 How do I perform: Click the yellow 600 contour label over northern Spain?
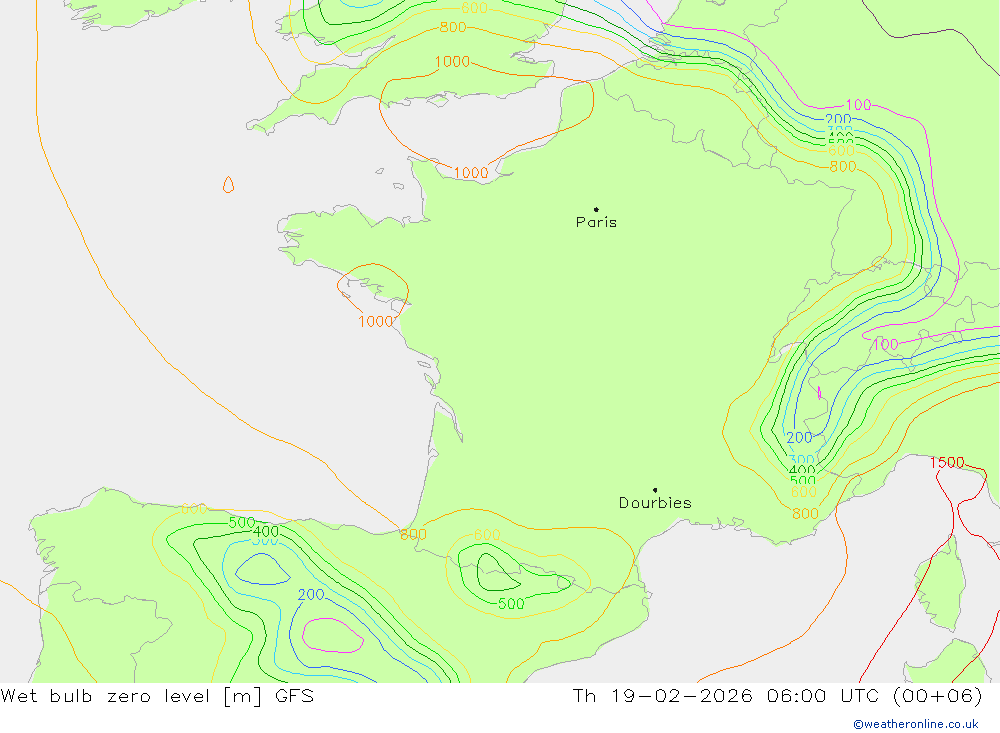point(193,508)
